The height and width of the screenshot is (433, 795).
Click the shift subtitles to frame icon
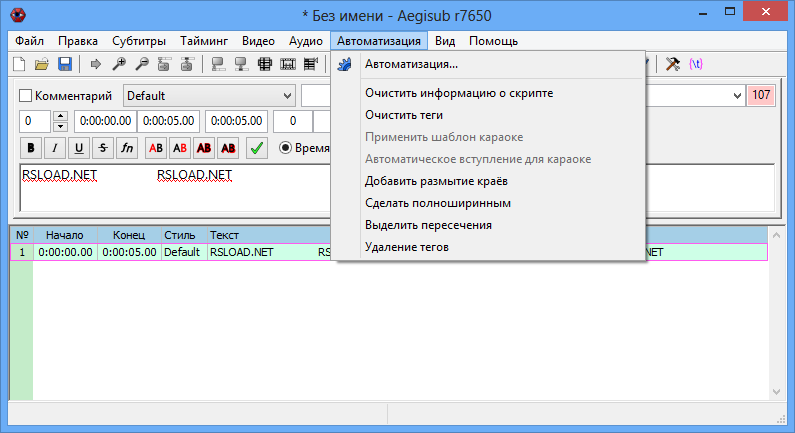coord(310,64)
